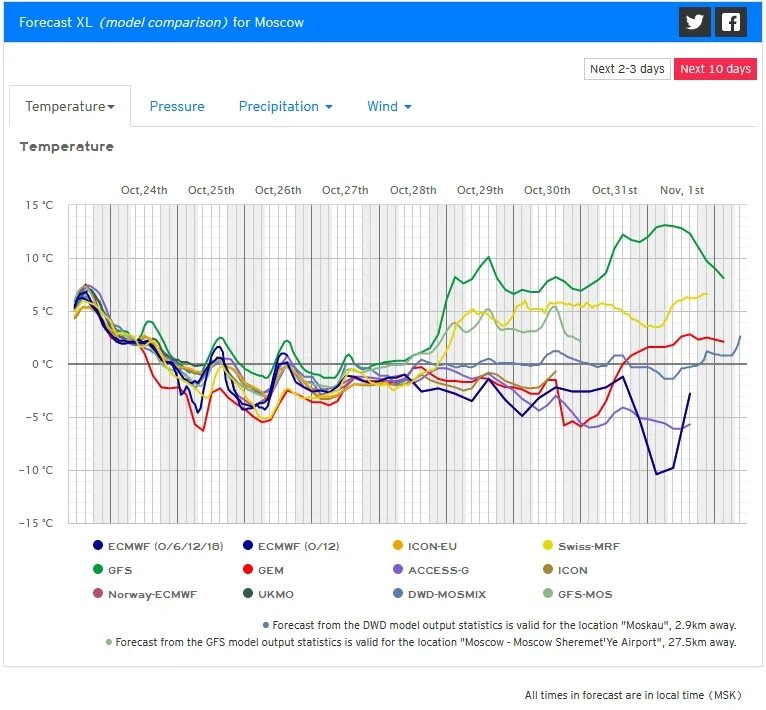Click the purple ACCESS-G legend dot
This screenshot has width=766, height=710.
[398, 569]
